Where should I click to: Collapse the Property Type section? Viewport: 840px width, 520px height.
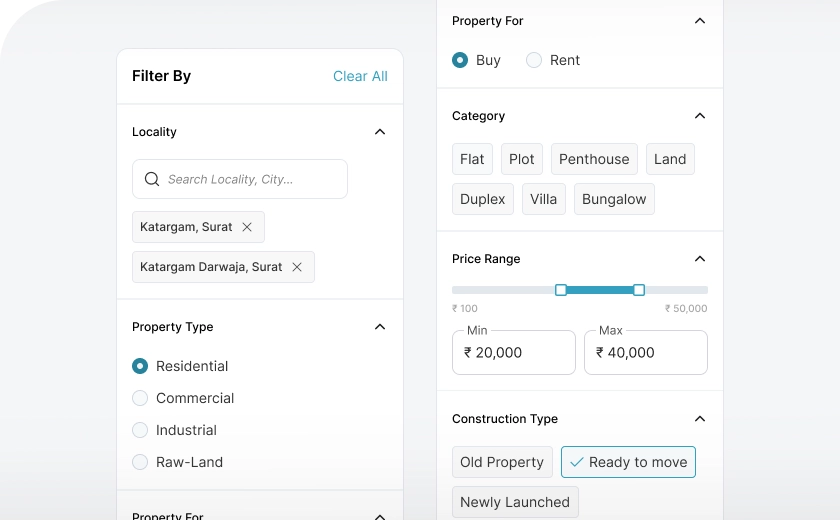tap(380, 327)
